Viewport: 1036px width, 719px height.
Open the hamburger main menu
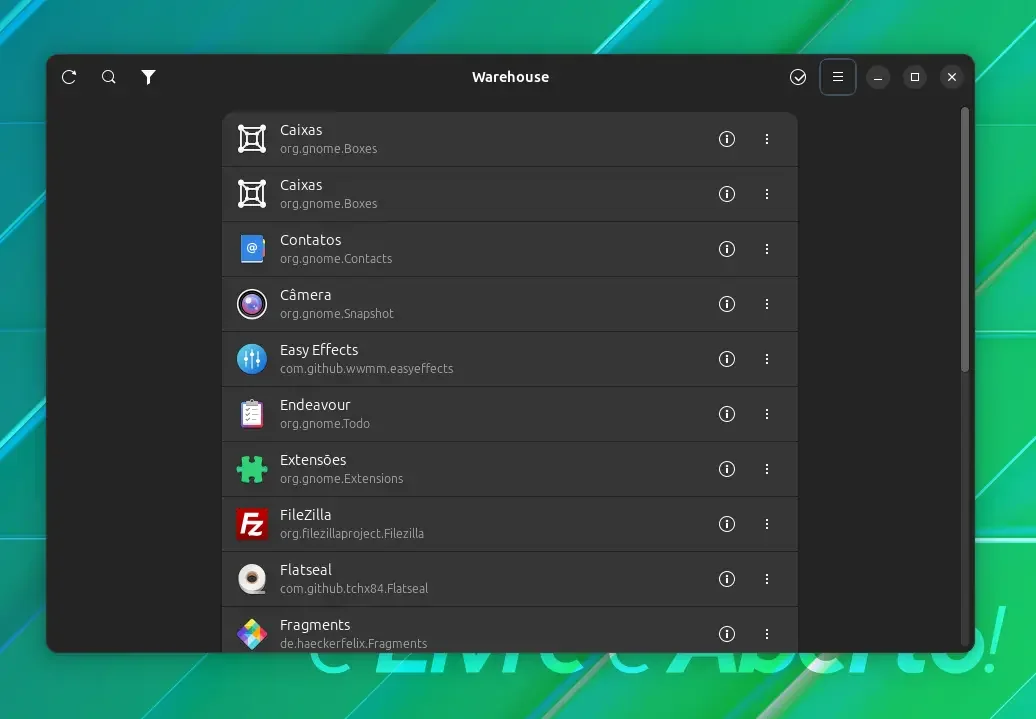point(838,77)
